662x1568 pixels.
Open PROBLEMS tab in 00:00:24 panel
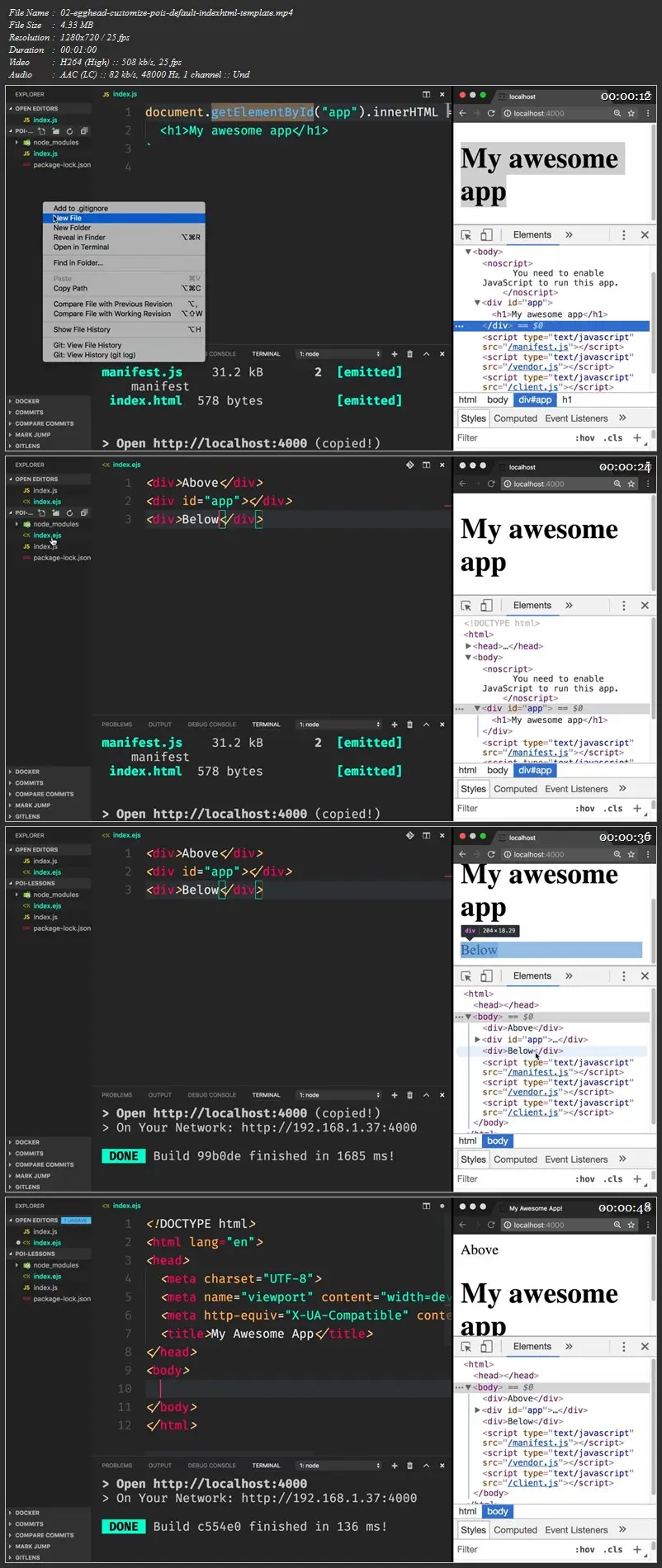[116, 725]
